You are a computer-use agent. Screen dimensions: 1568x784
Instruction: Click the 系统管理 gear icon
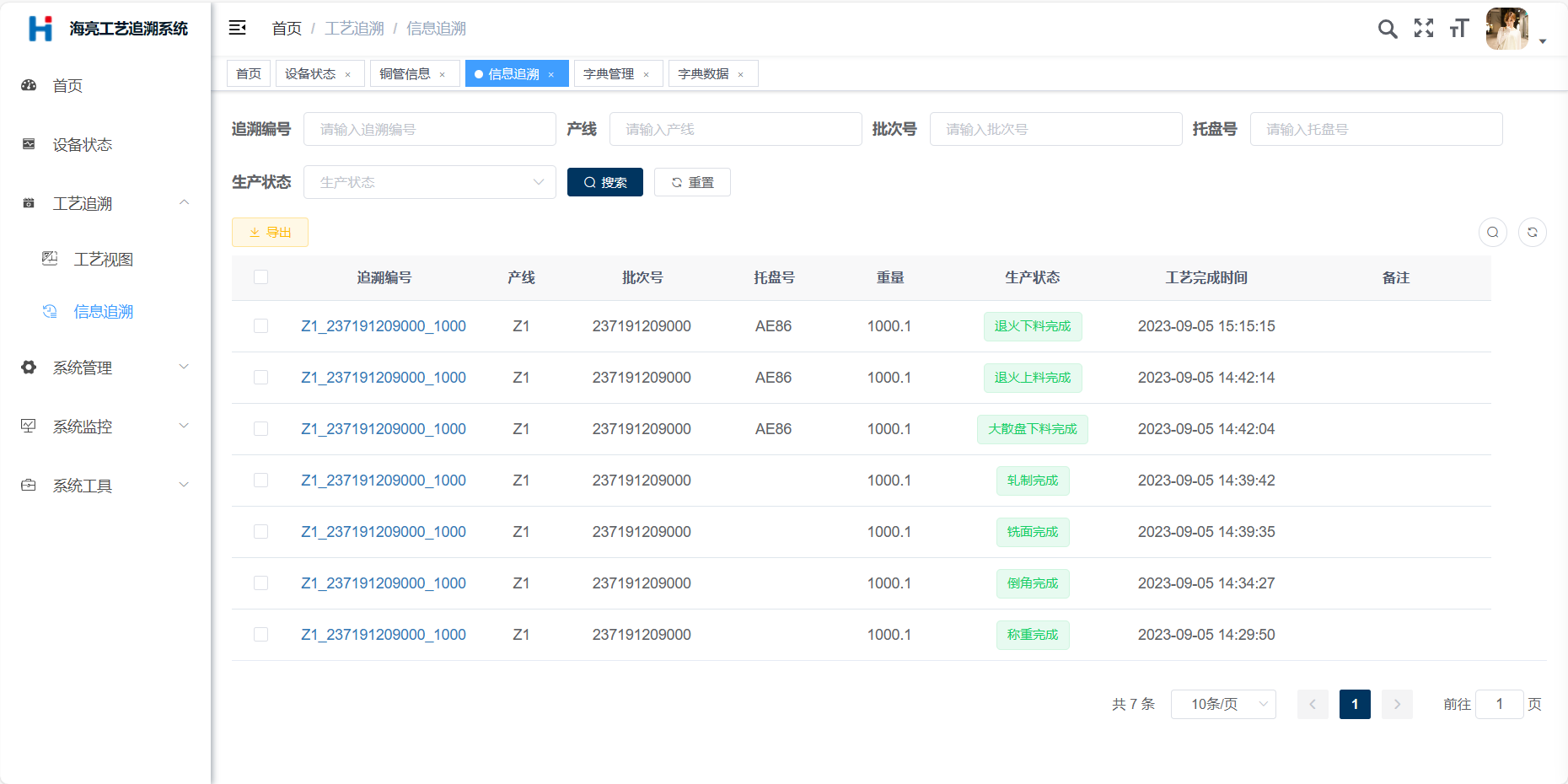29,368
